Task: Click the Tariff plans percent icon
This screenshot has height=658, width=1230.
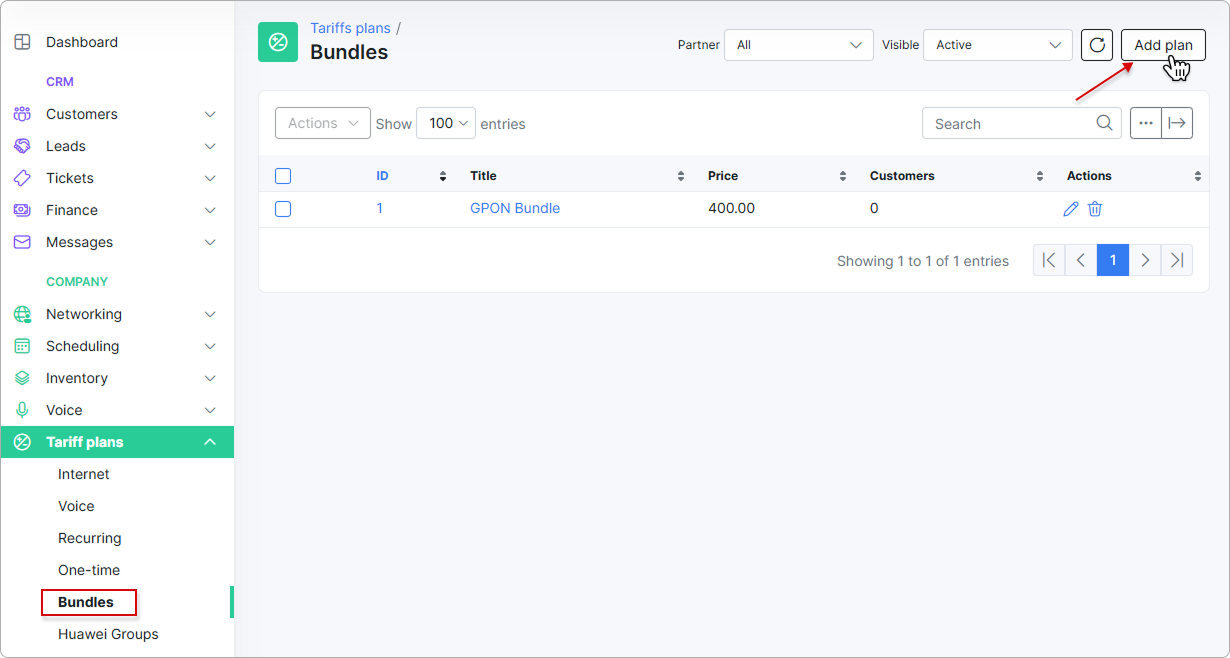Action: (22, 442)
